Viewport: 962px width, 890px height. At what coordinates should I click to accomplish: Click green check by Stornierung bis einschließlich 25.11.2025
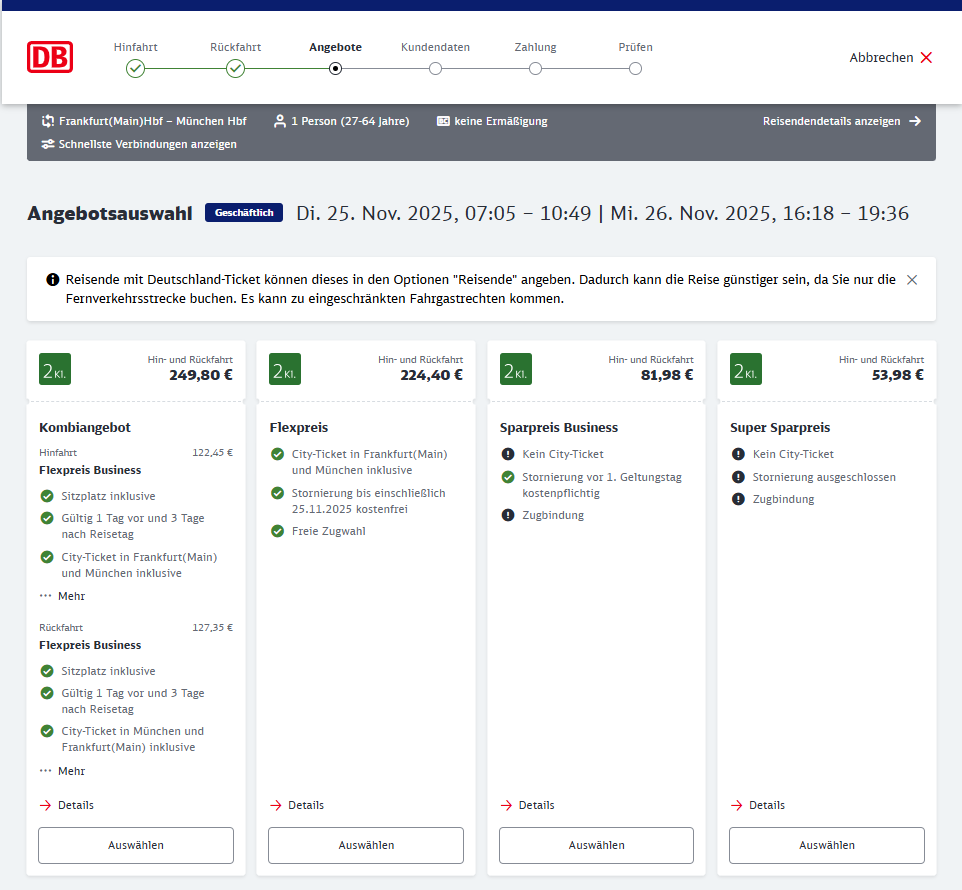(x=277, y=493)
